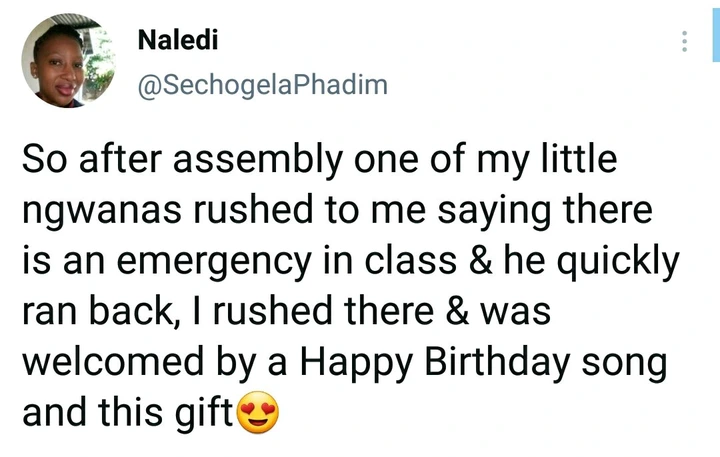720x457 pixels.
Task: Click the word 'ngwanas' in the tweet
Action: pos(102,210)
